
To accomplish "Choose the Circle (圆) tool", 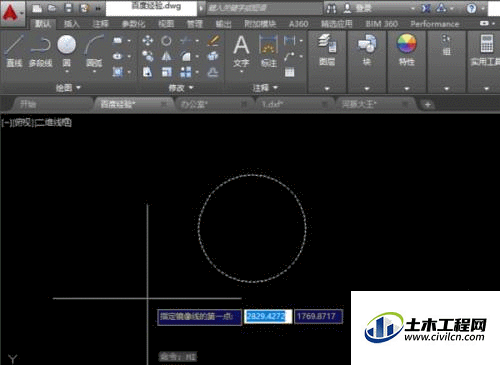I will coord(66,52).
